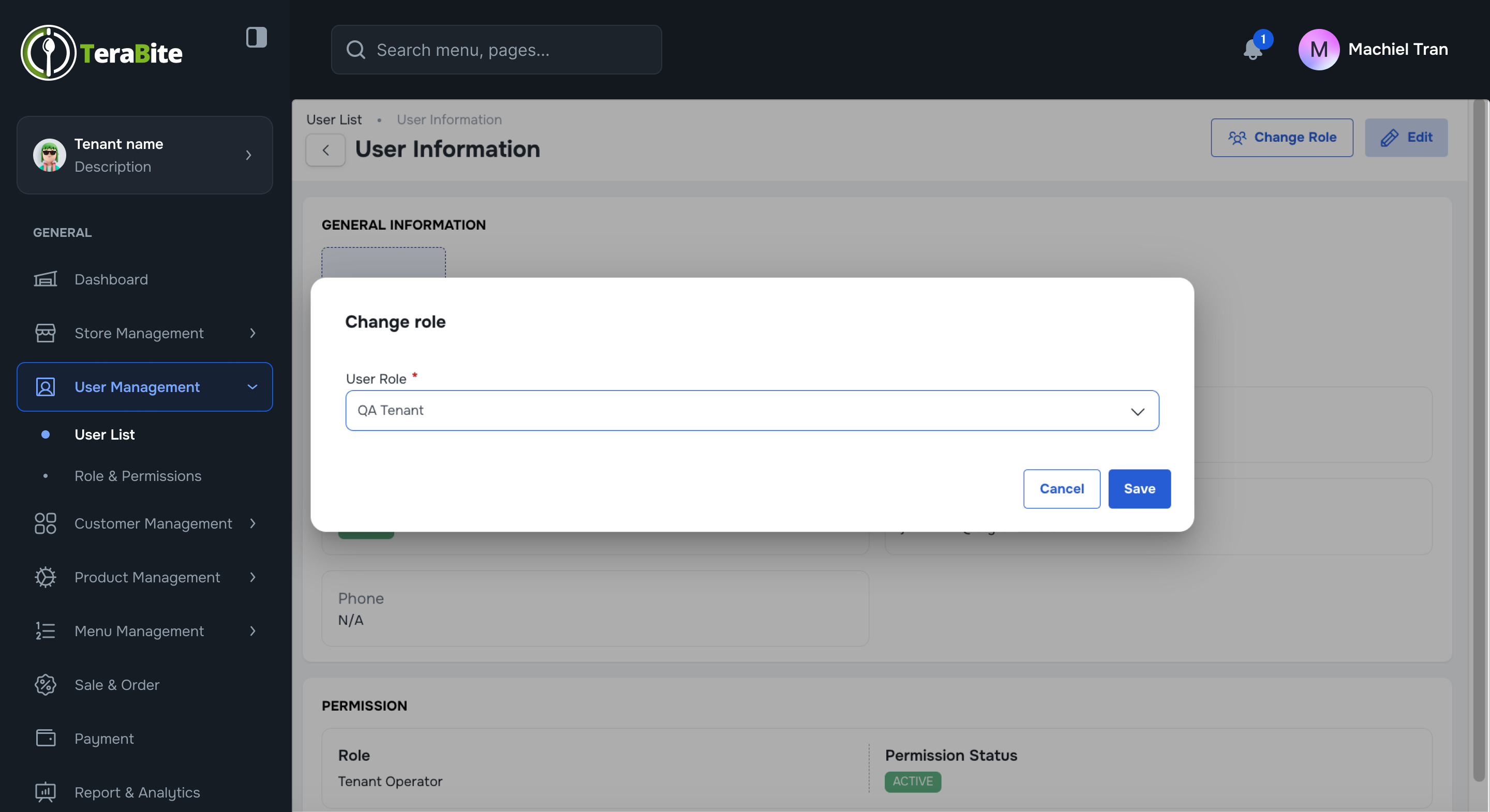This screenshot has height=812, width=1490.
Task: Click the Report & Analytics icon
Action: [x=45, y=792]
